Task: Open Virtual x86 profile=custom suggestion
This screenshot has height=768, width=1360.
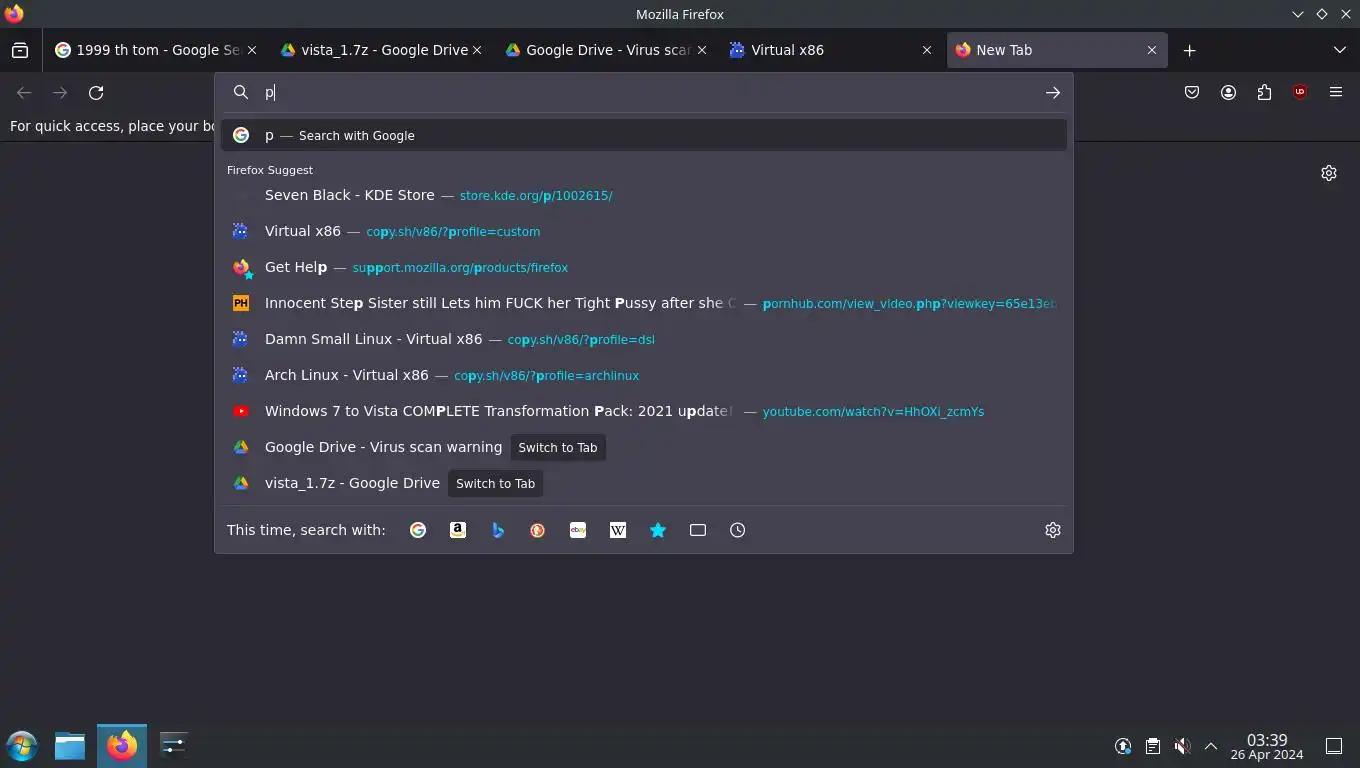Action: 644,231
